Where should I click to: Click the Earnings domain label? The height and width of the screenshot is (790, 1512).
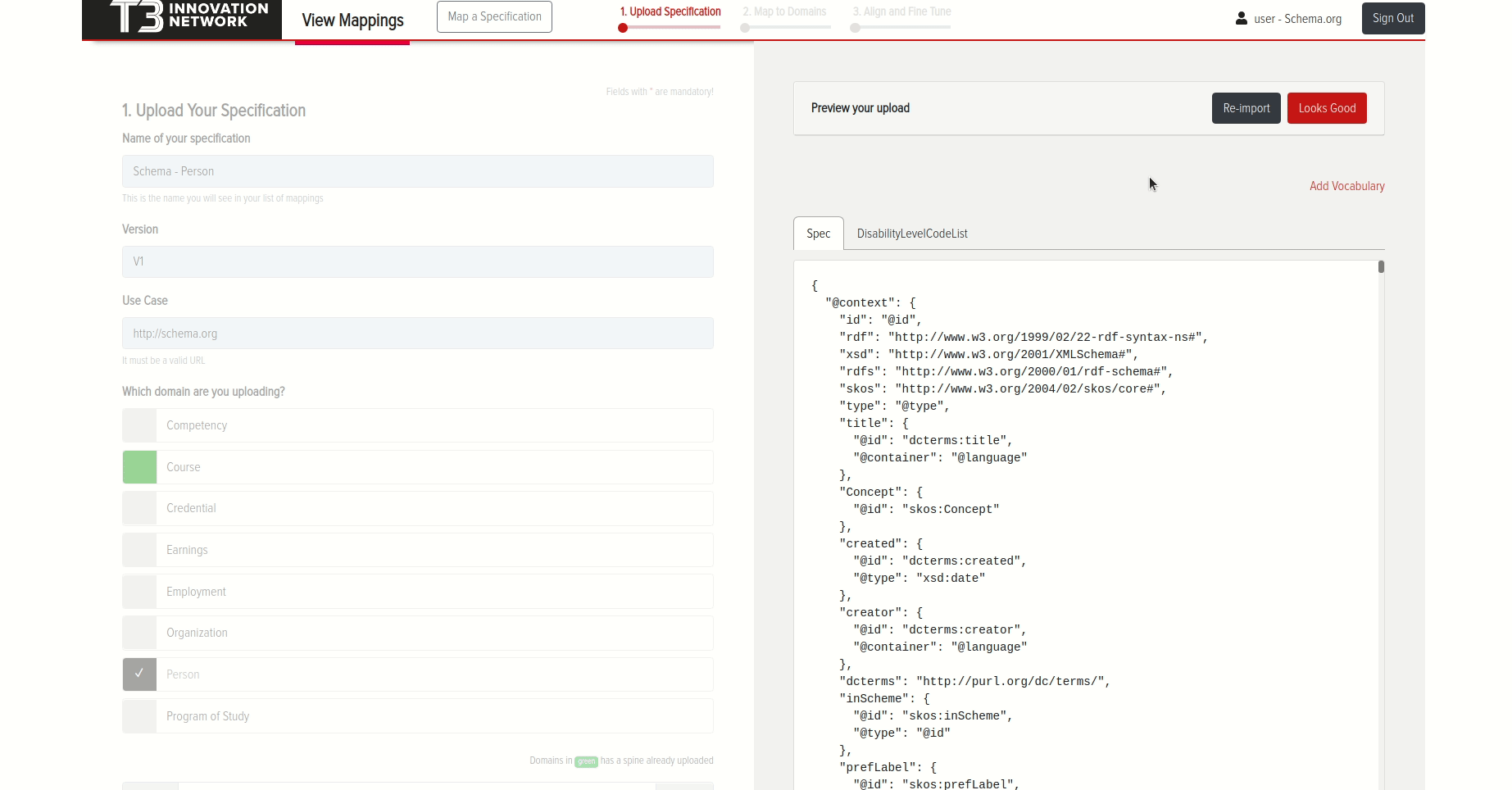click(x=187, y=550)
